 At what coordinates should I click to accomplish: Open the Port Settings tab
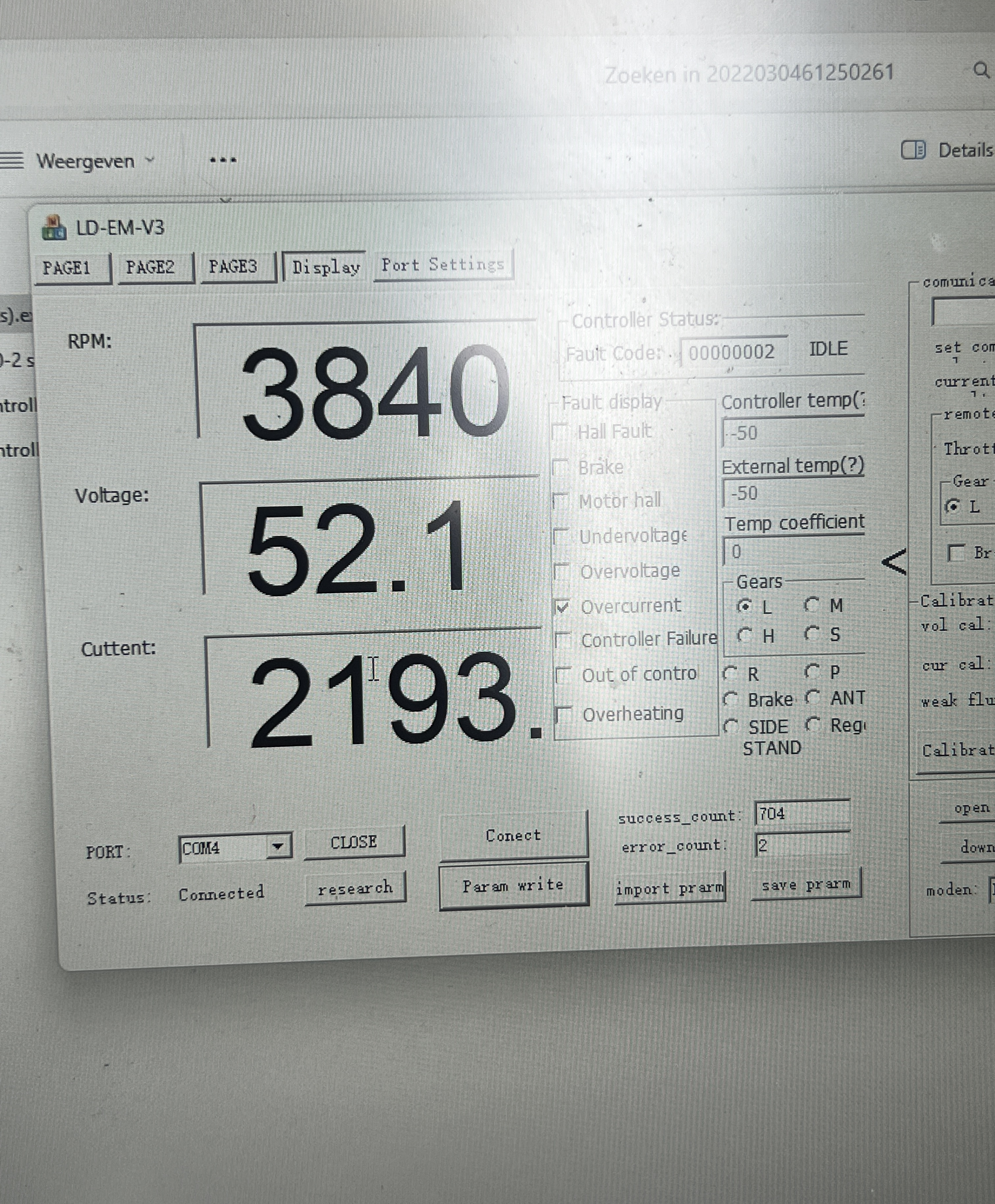tap(443, 265)
